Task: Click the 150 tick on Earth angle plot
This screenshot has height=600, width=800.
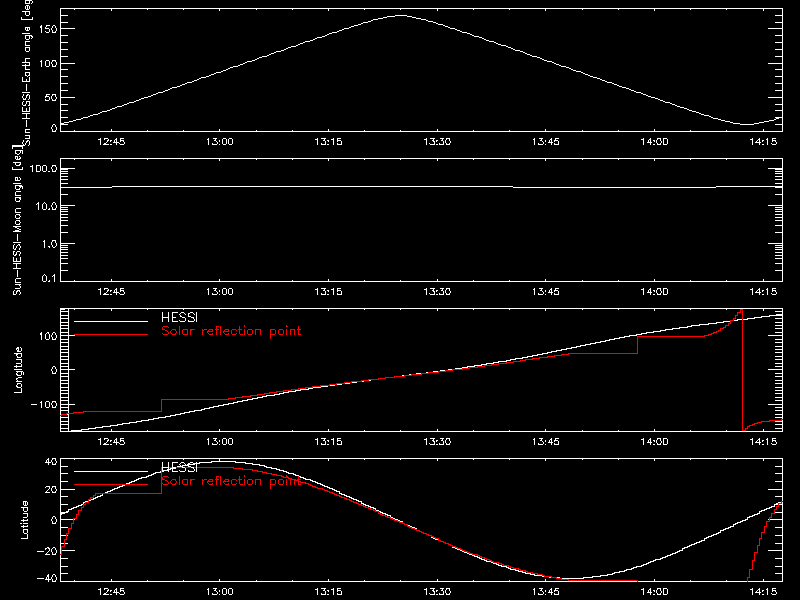Action: (x=48, y=29)
